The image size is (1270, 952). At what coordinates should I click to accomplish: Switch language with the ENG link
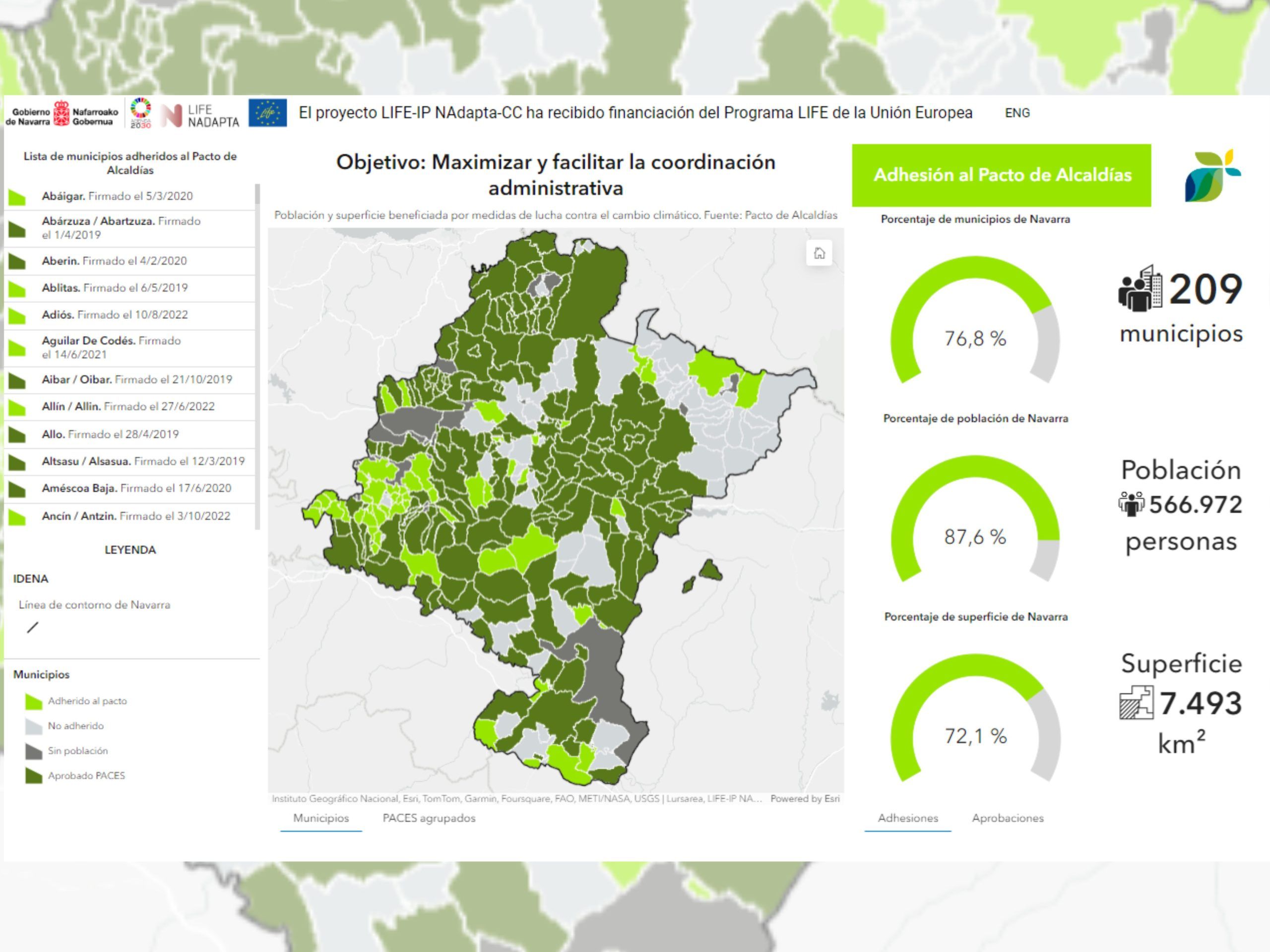tap(1017, 113)
